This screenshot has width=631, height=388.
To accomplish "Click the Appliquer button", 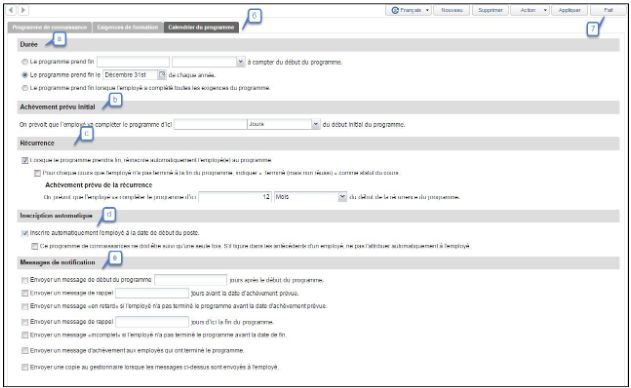I will 569,10.
